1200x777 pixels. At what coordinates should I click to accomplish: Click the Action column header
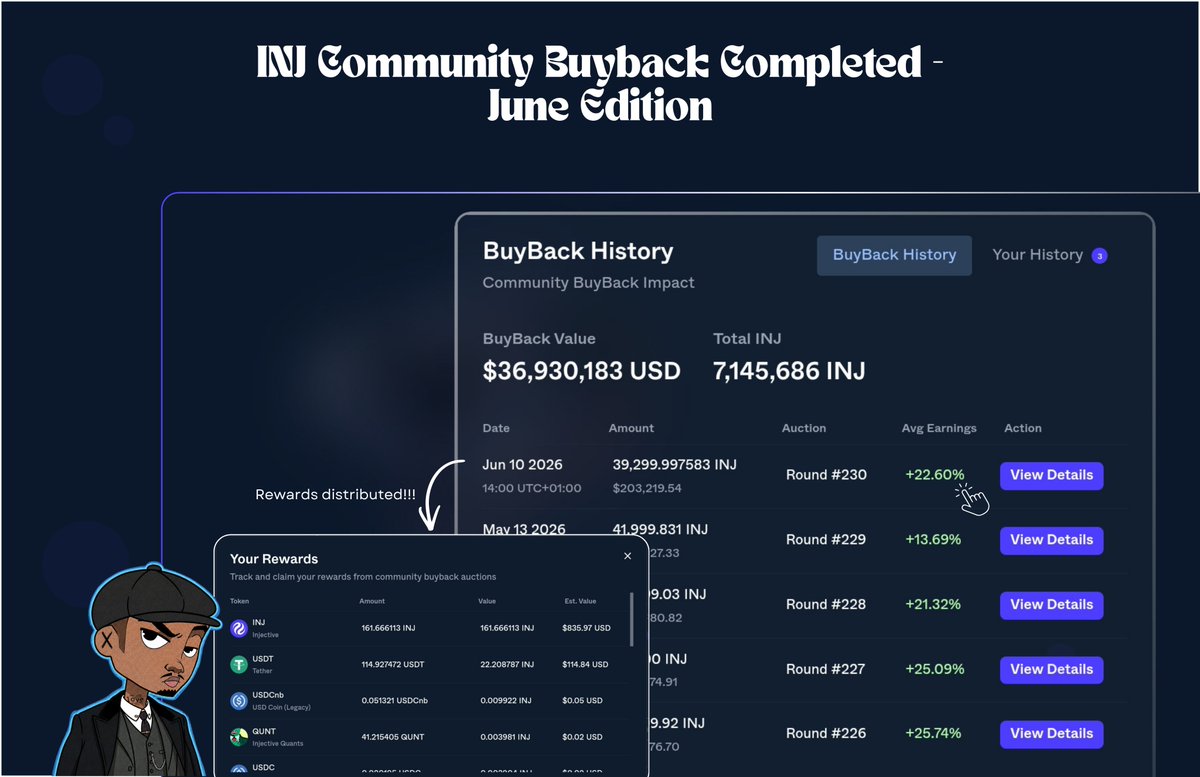1023,428
